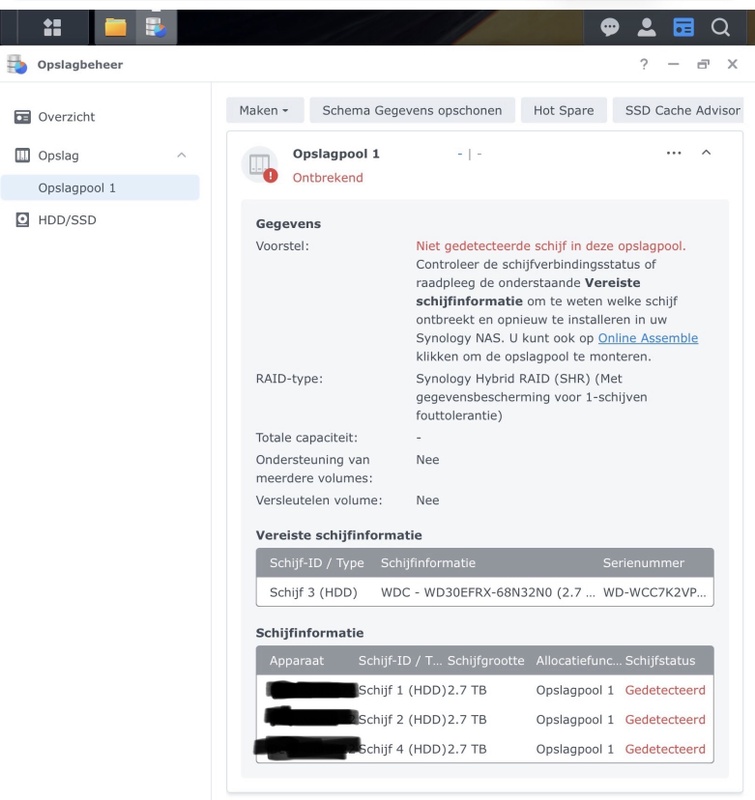The height and width of the screenshot is (800, 755).
Task: Click the WD-WCC7K2VP... serial number cell
Action: click(x=655, y=592)
